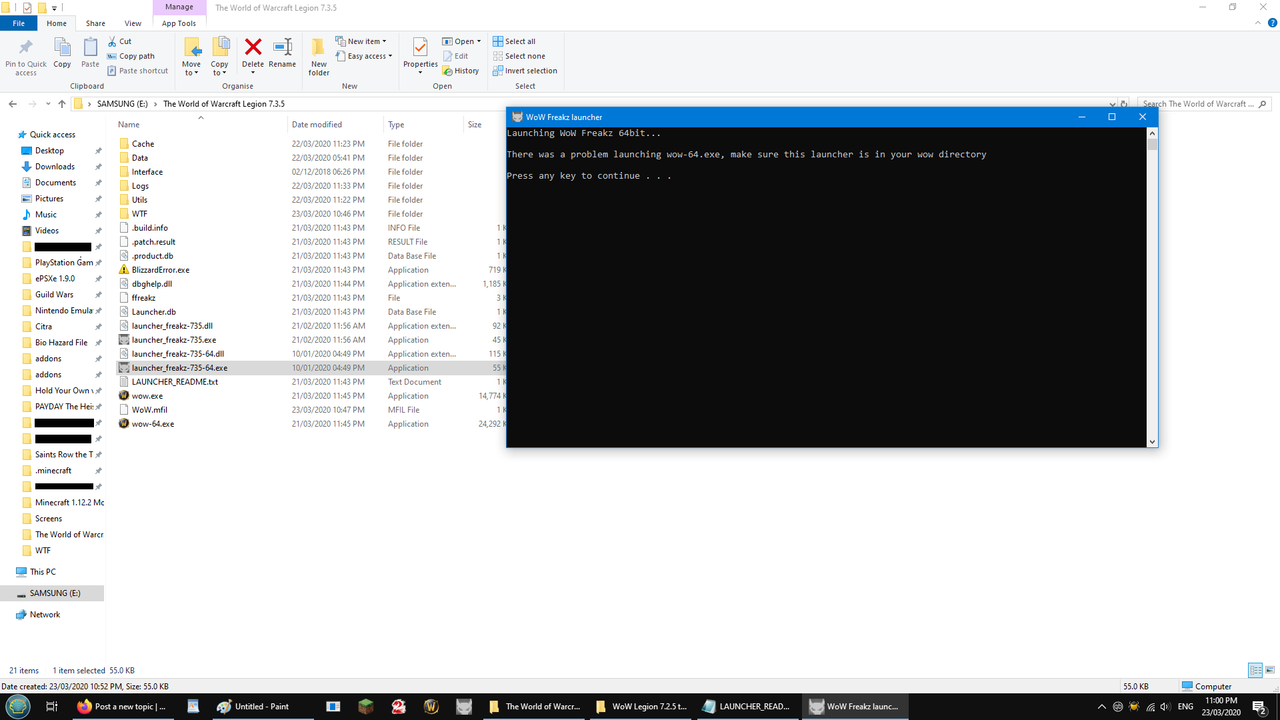Screen dimensions: 1280x720
Task: Click Copy path in ribbon
Action: click(131, 56)
